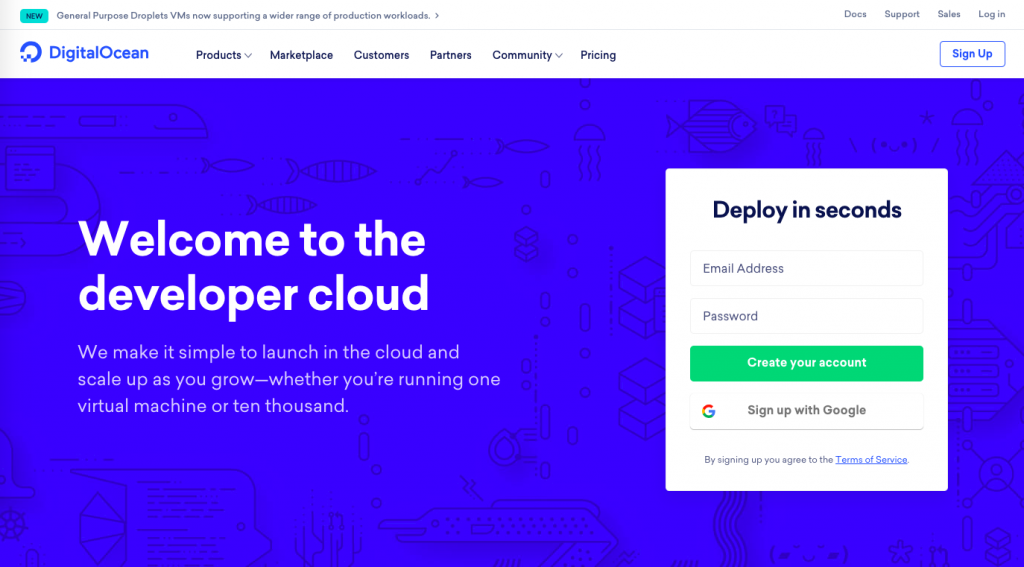Focus the Password field

pos(807,316)
